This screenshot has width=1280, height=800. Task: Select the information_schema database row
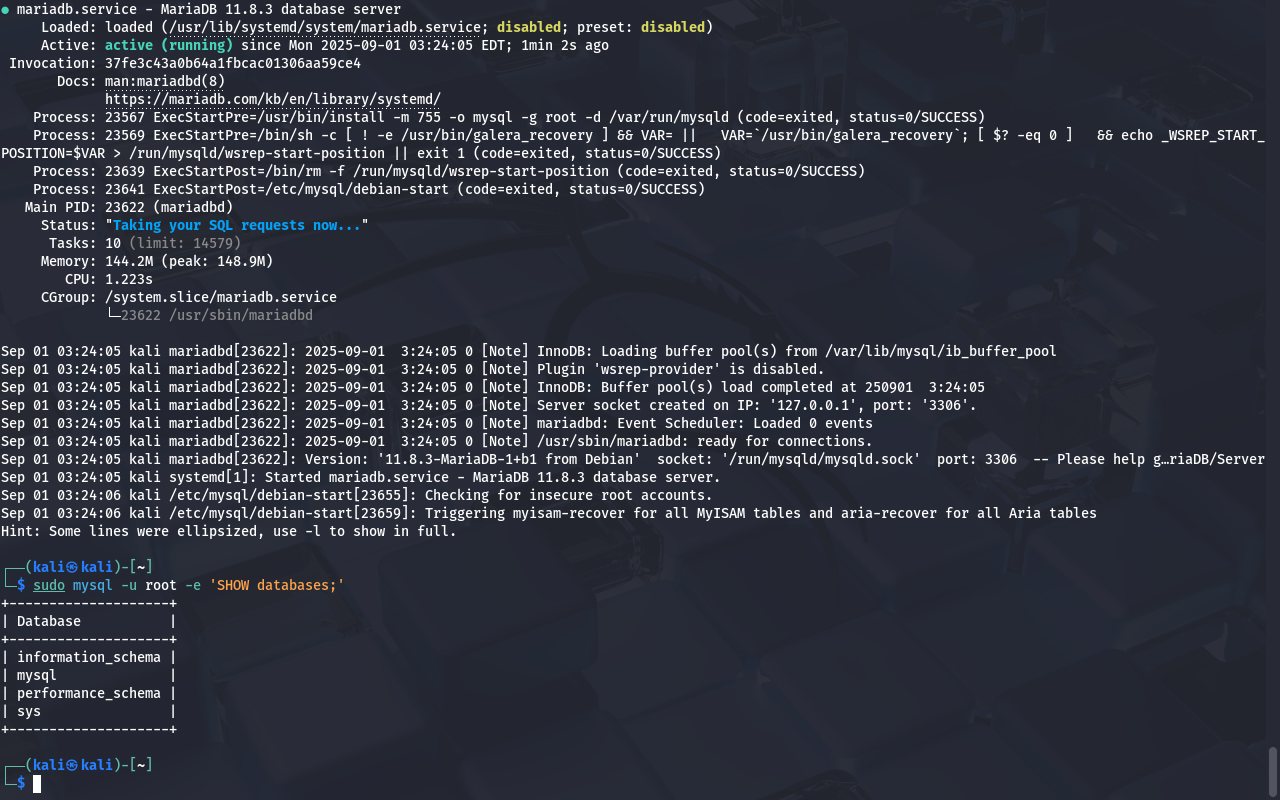89,657
